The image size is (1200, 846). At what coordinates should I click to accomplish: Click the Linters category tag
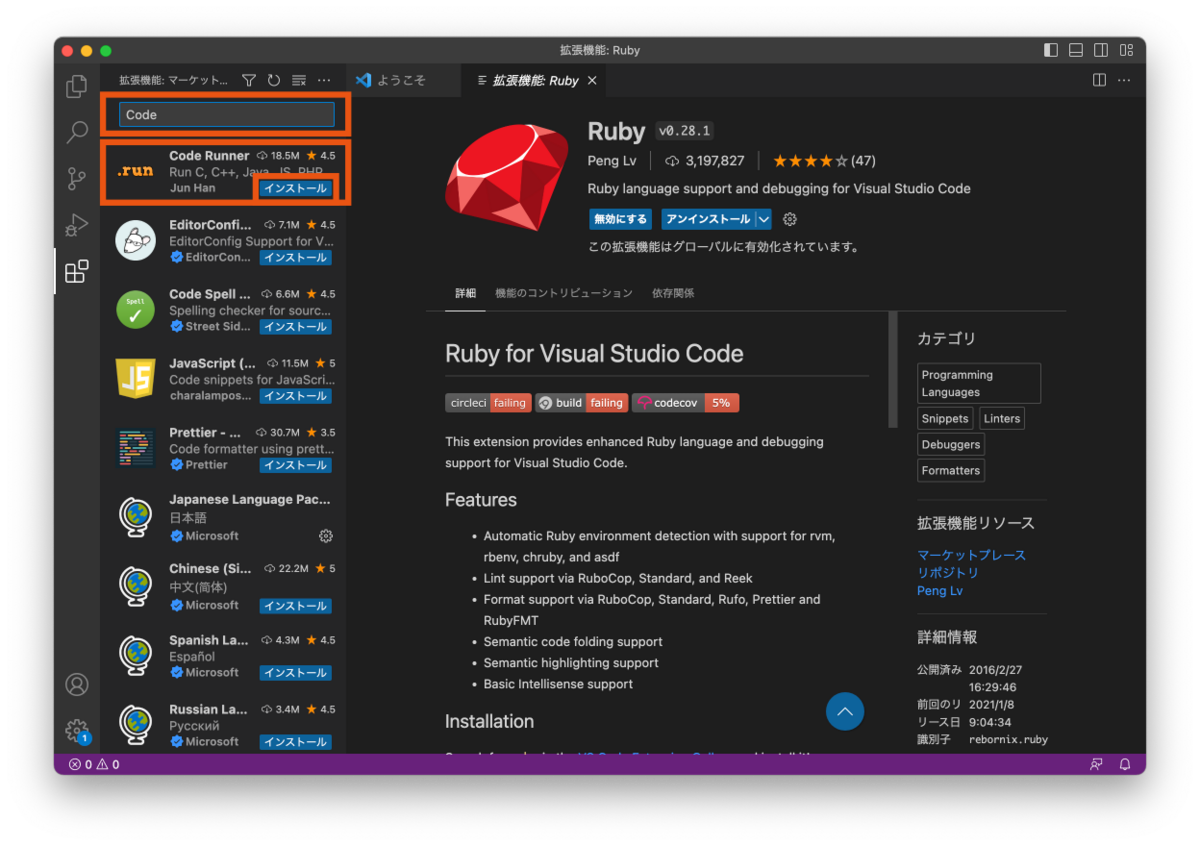[1001, 418]
